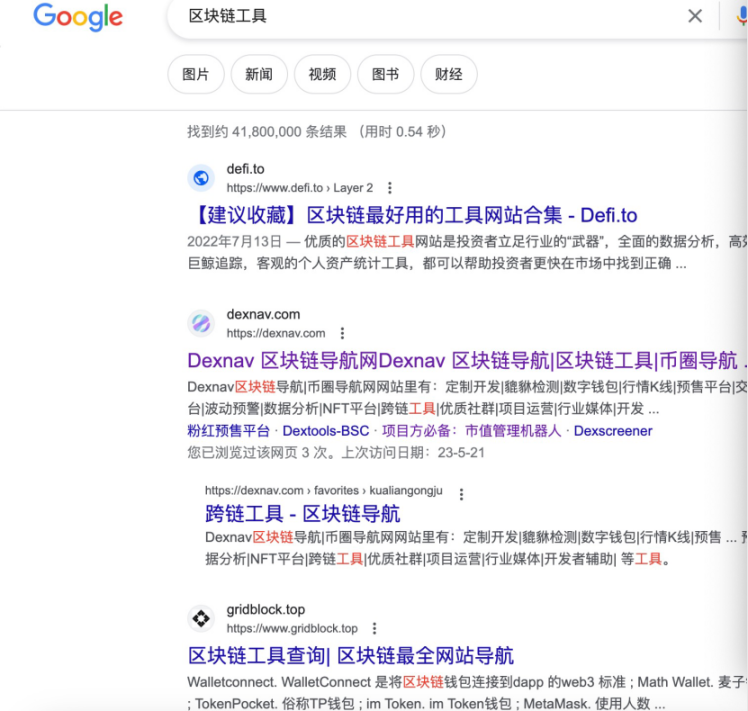The width and height of the screenshot is (748, 711).
Task: Click the defi.to globe favicon
Action: pos(201,178)
